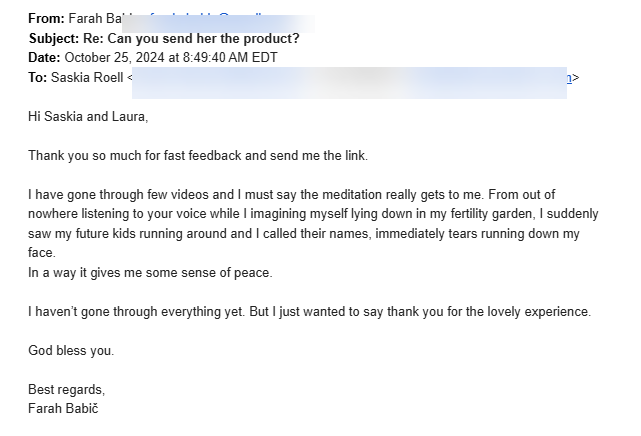Click the line 'In a way it gives me some sense of peace.'
This screenshot has height=436, width=641.
150,272
